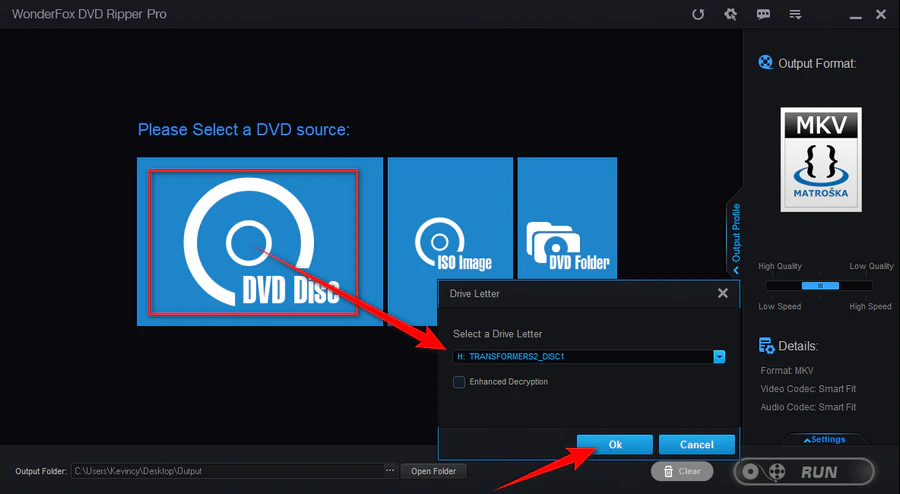This screenshot has width=900, height=494.
Task: Open the drive letter dropdown arrow
Action: click(719, 356)
